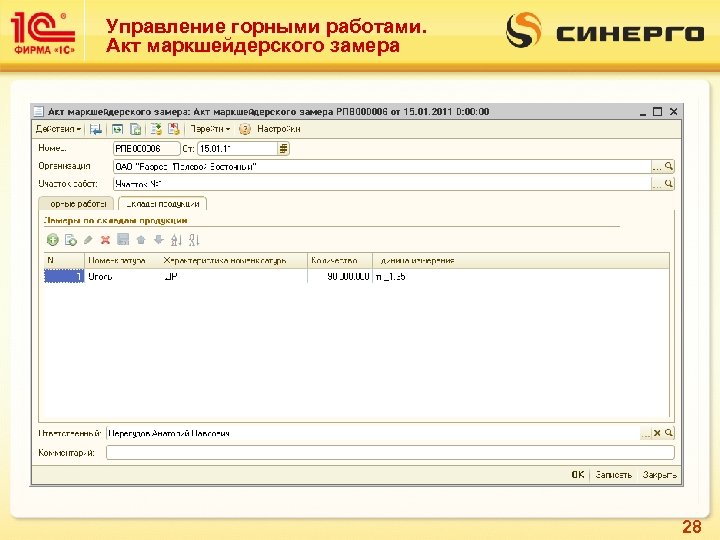This screenshot has width=720, height=540.
Task: Click the finish editing table icon
Action: point(123,240)
